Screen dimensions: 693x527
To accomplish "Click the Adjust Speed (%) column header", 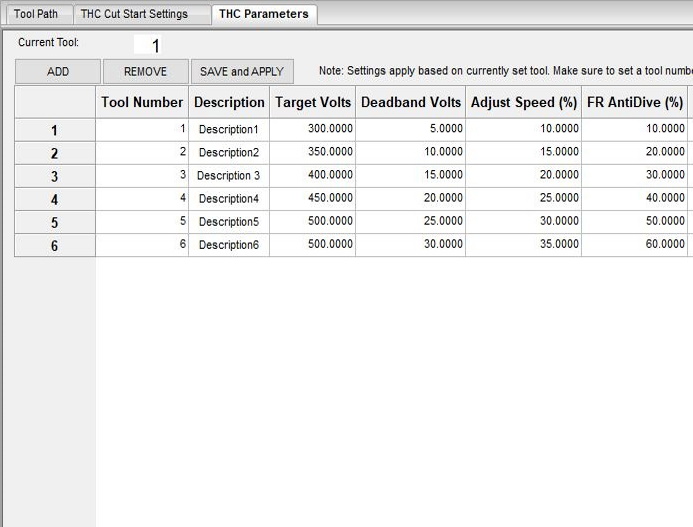I will [524, 102].
